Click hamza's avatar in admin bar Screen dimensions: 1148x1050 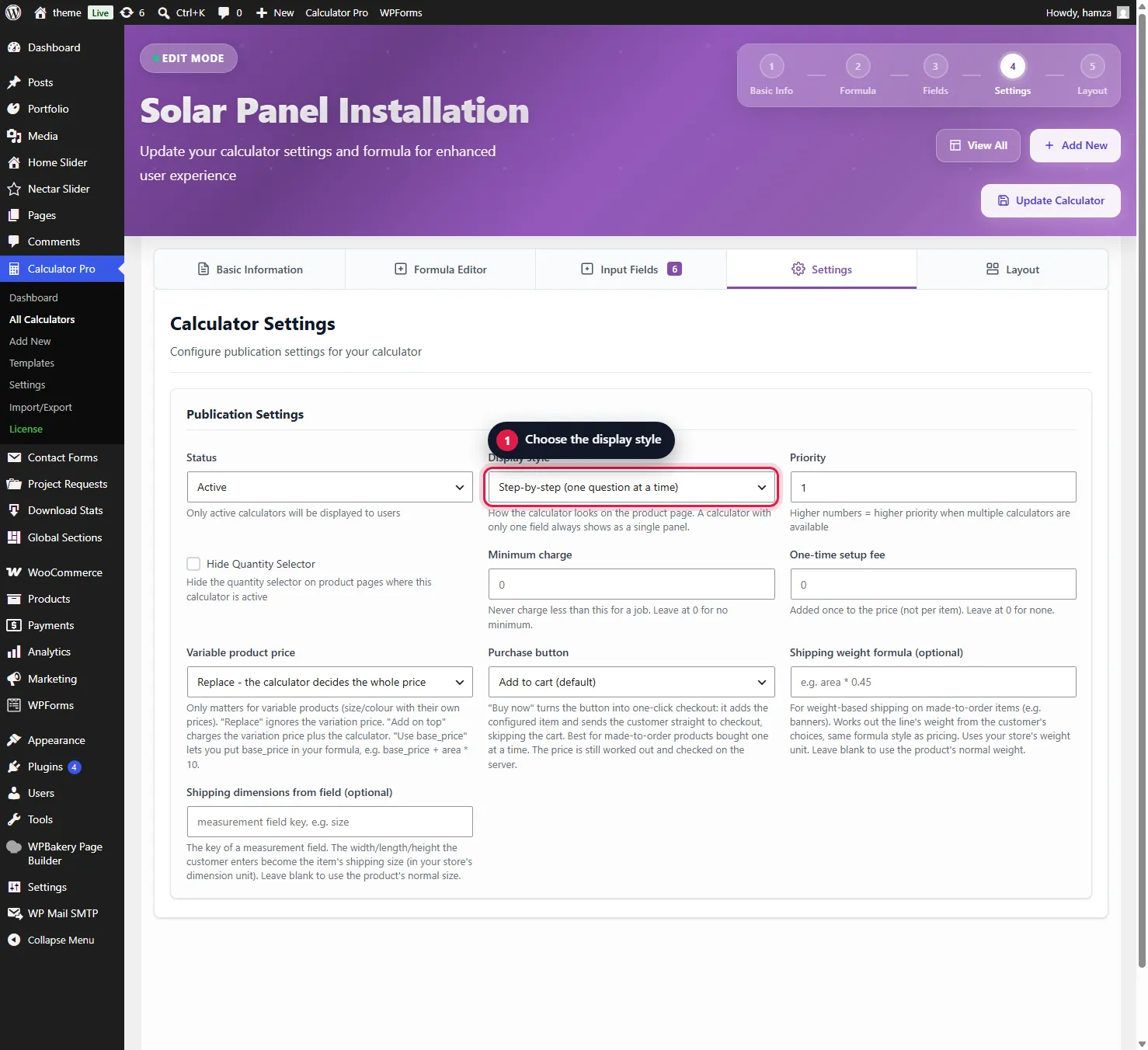(1123, 12)
